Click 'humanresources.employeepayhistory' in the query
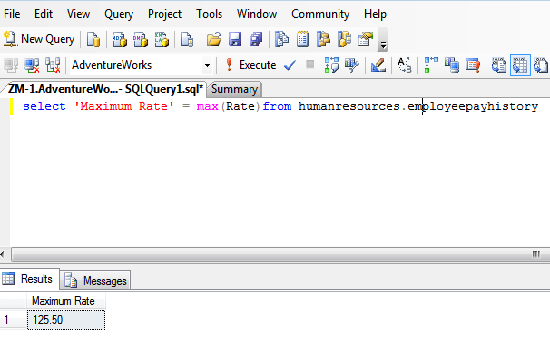The width and height of the screenshot is (550, 361). (418, 106)
